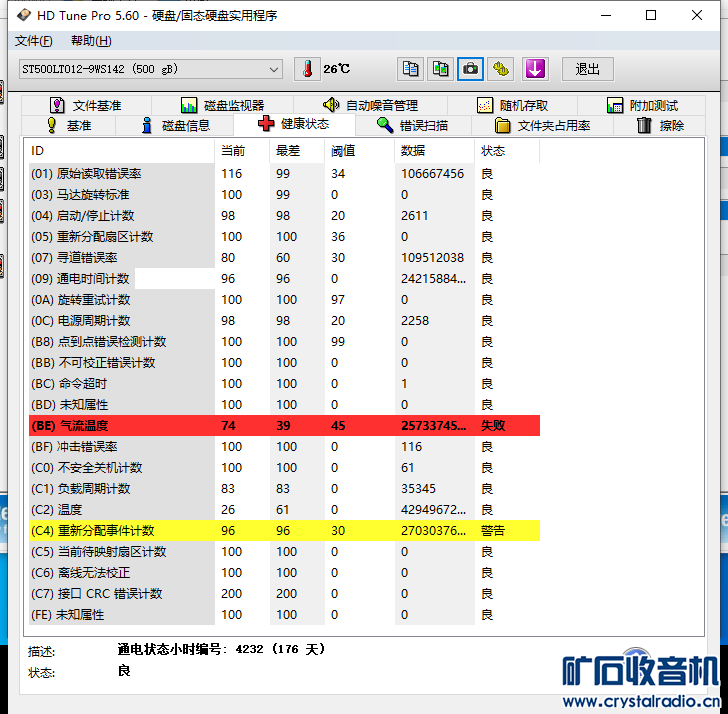Click the 阈值 column header
Viewport: 728px width, 714px height.
pos(359,151)
